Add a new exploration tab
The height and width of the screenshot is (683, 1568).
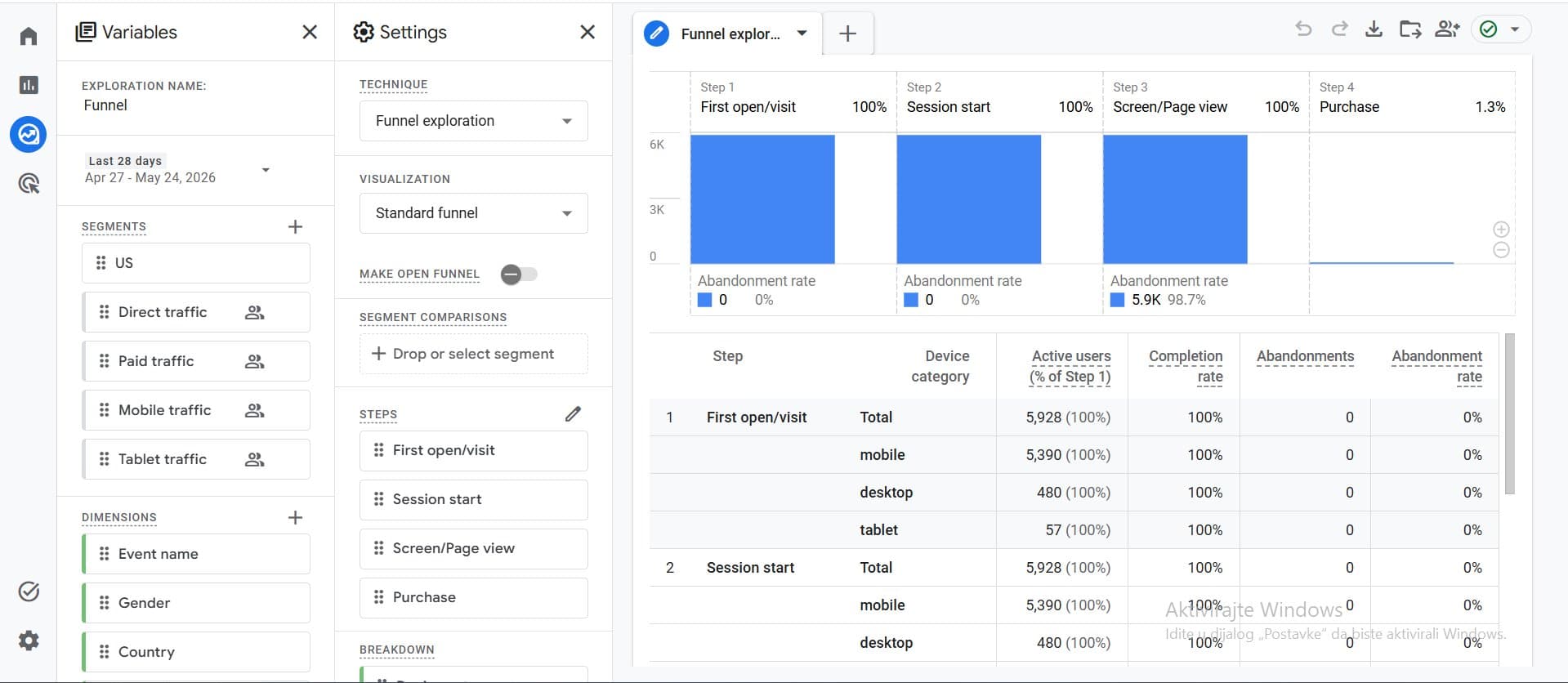848,33
